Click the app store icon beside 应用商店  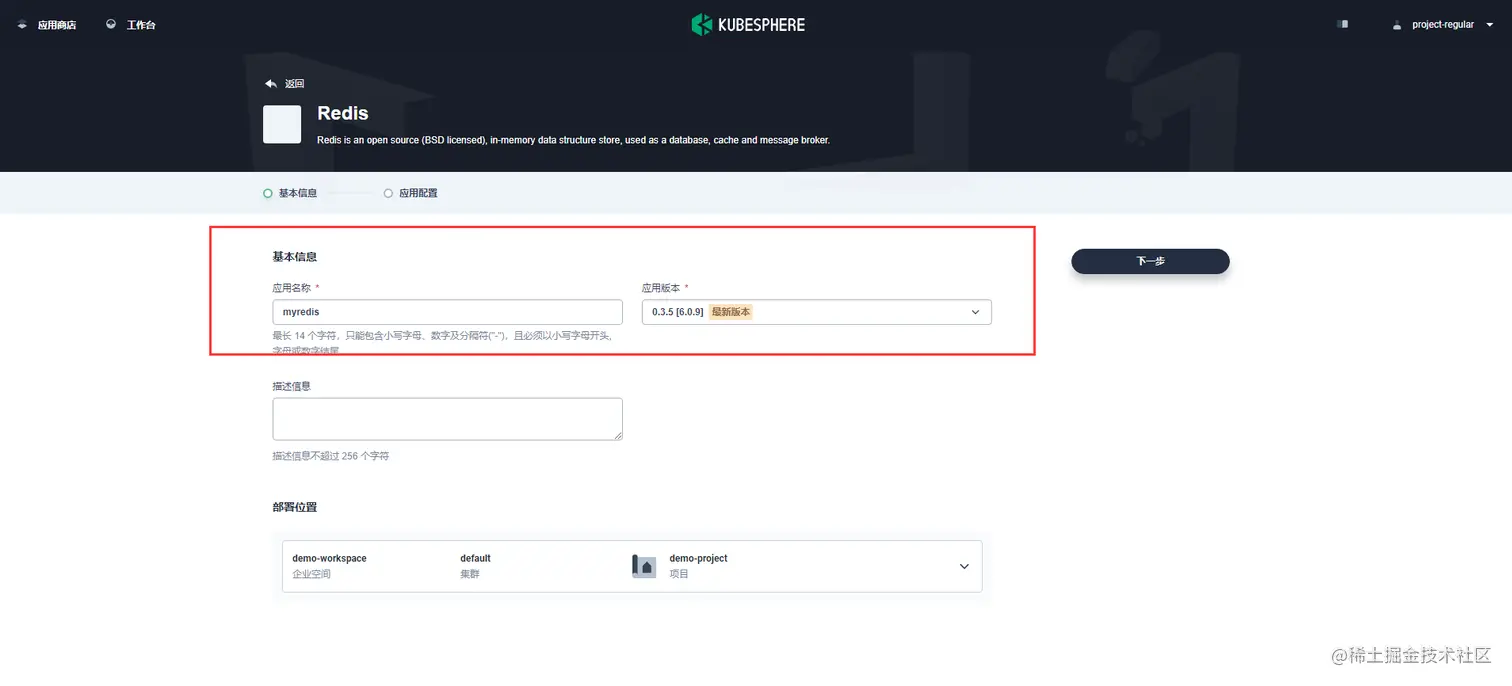(22, 25)
